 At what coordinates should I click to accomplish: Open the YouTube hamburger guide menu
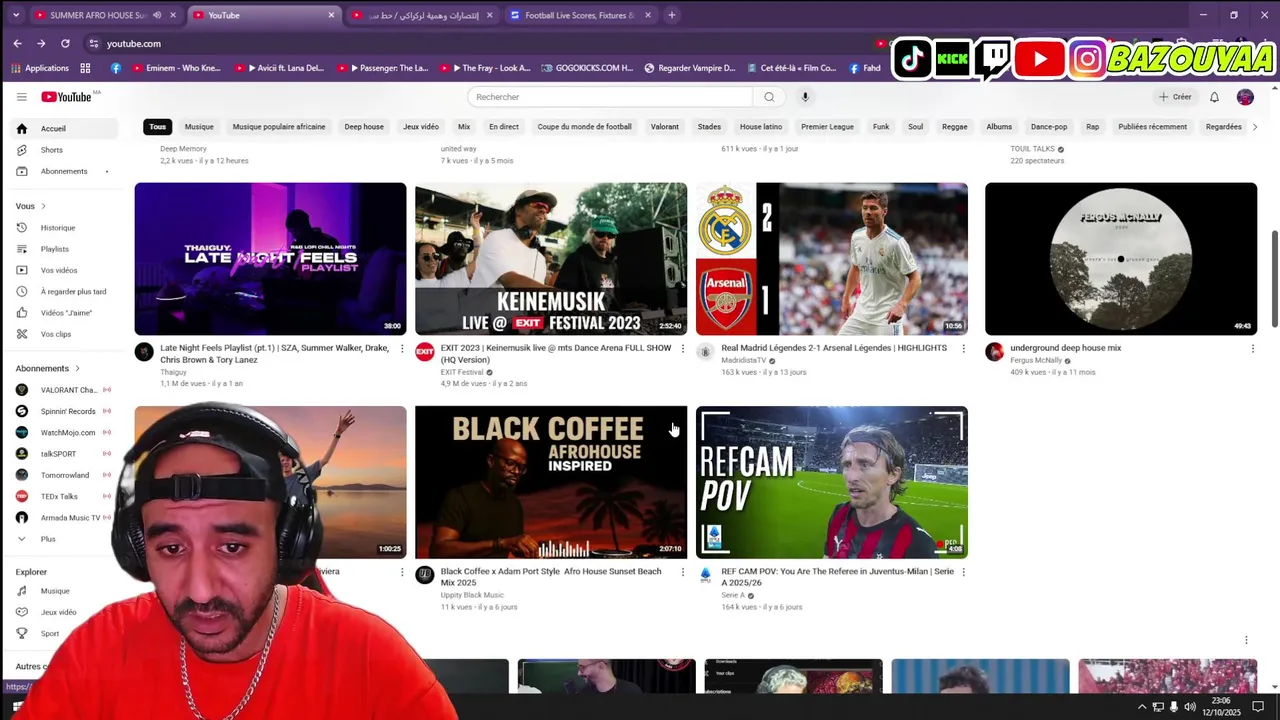(x=21, y=97)
